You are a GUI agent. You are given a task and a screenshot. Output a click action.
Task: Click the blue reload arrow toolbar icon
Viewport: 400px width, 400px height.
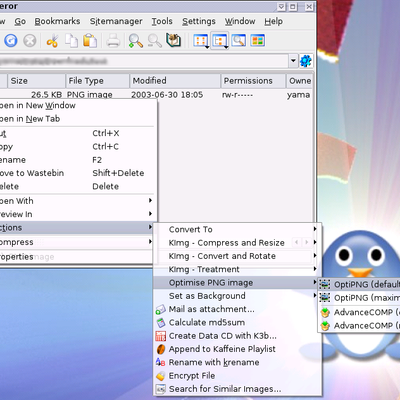[x=11, y=41]
